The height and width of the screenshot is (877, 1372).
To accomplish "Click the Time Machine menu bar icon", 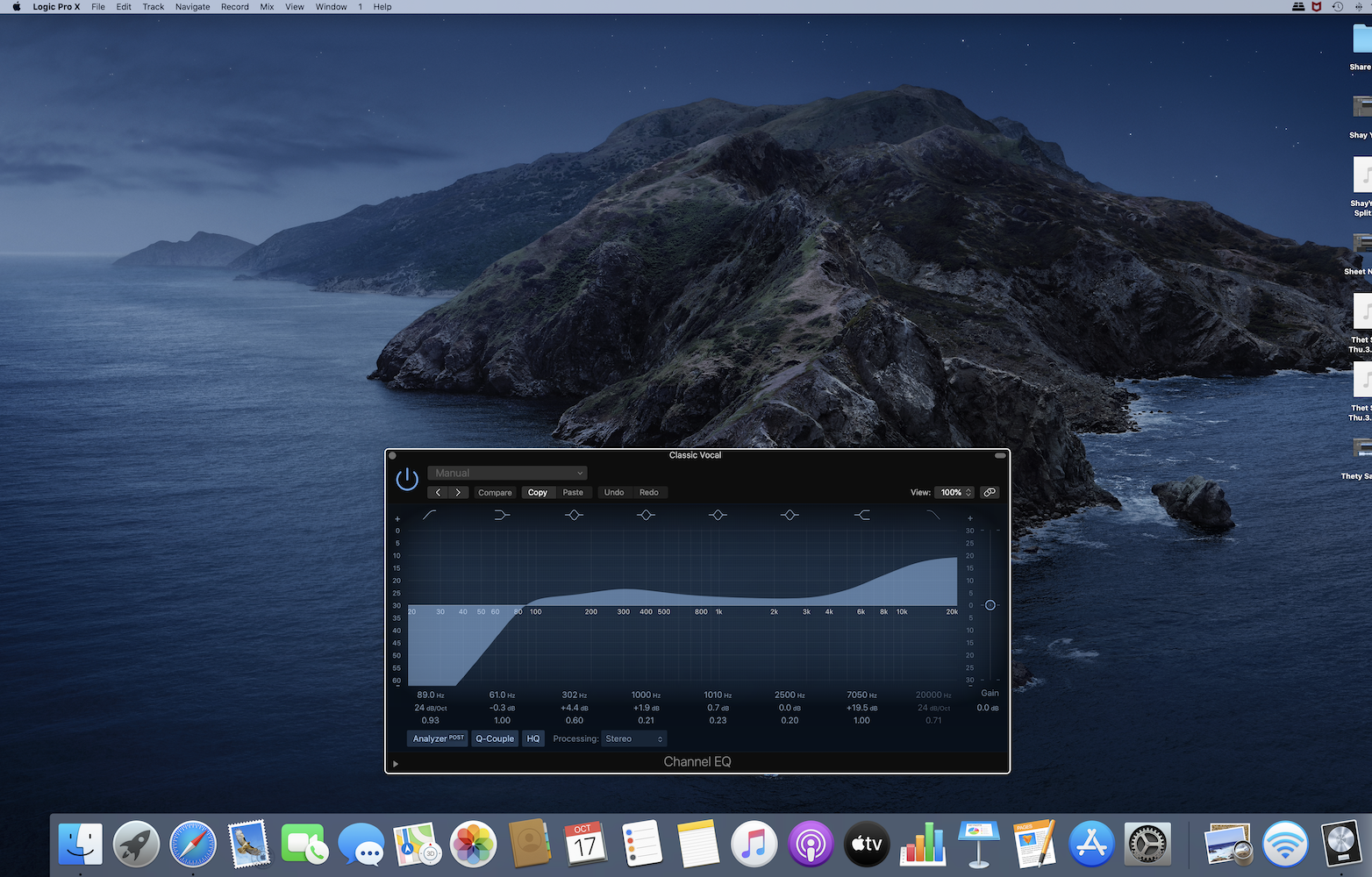I will [x=1338, y=7].
